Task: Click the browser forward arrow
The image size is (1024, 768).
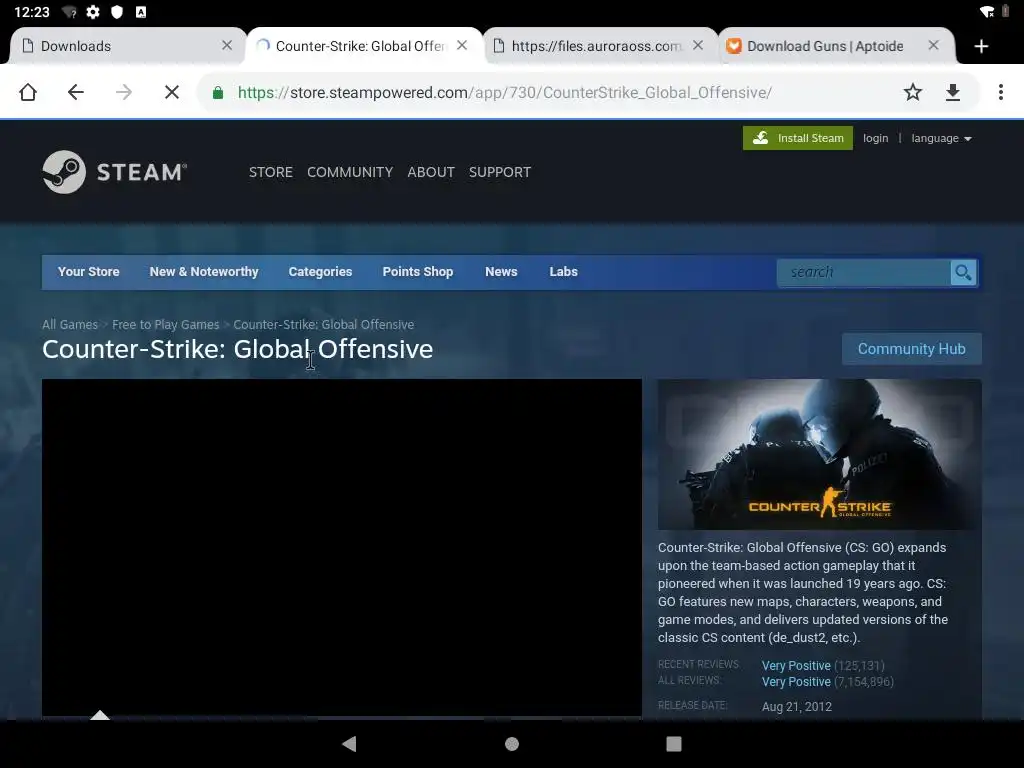Action: tap(123, 92)
